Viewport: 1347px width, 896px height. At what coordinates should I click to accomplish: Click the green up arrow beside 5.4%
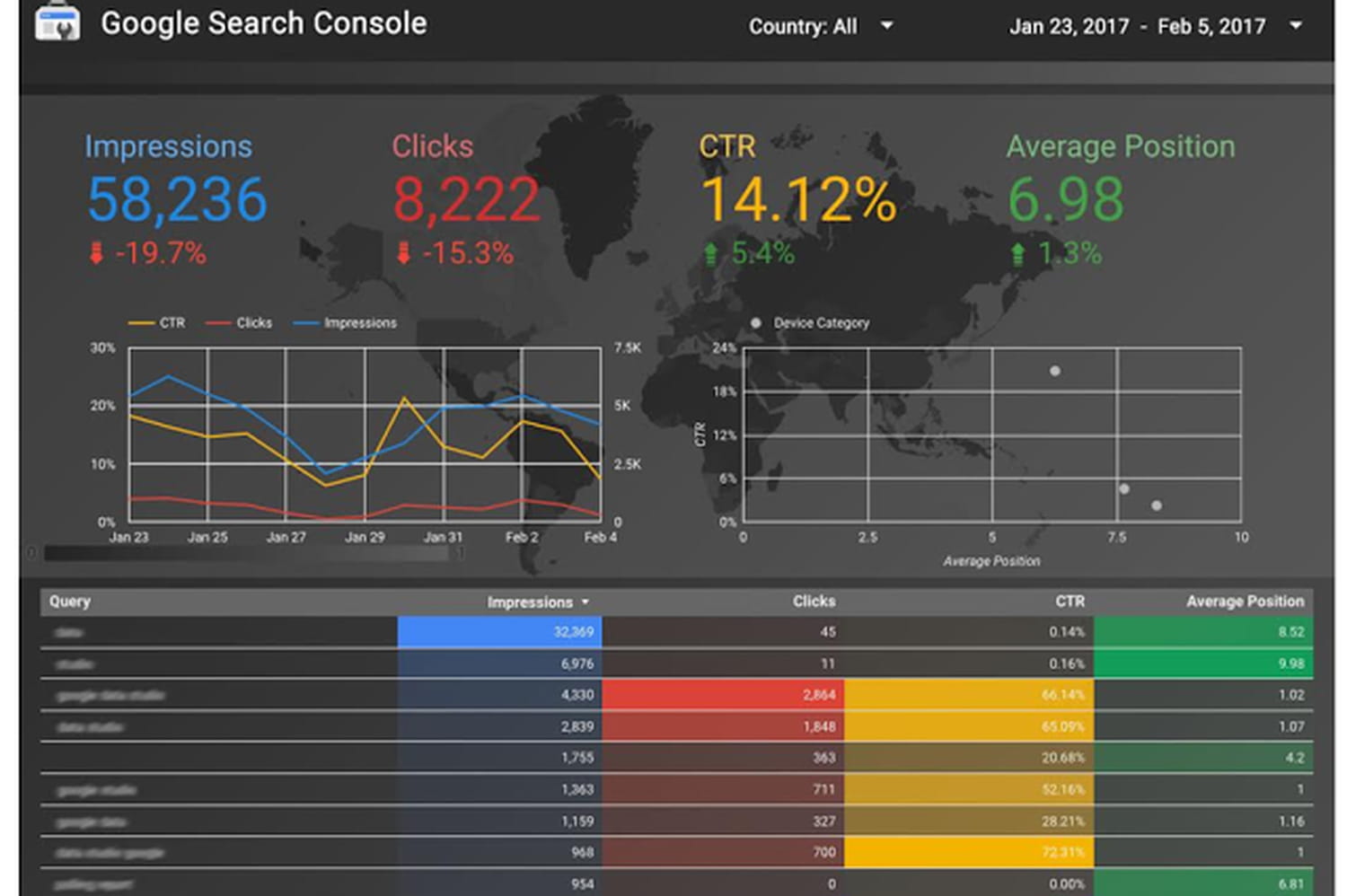click(x=710, y=255)
